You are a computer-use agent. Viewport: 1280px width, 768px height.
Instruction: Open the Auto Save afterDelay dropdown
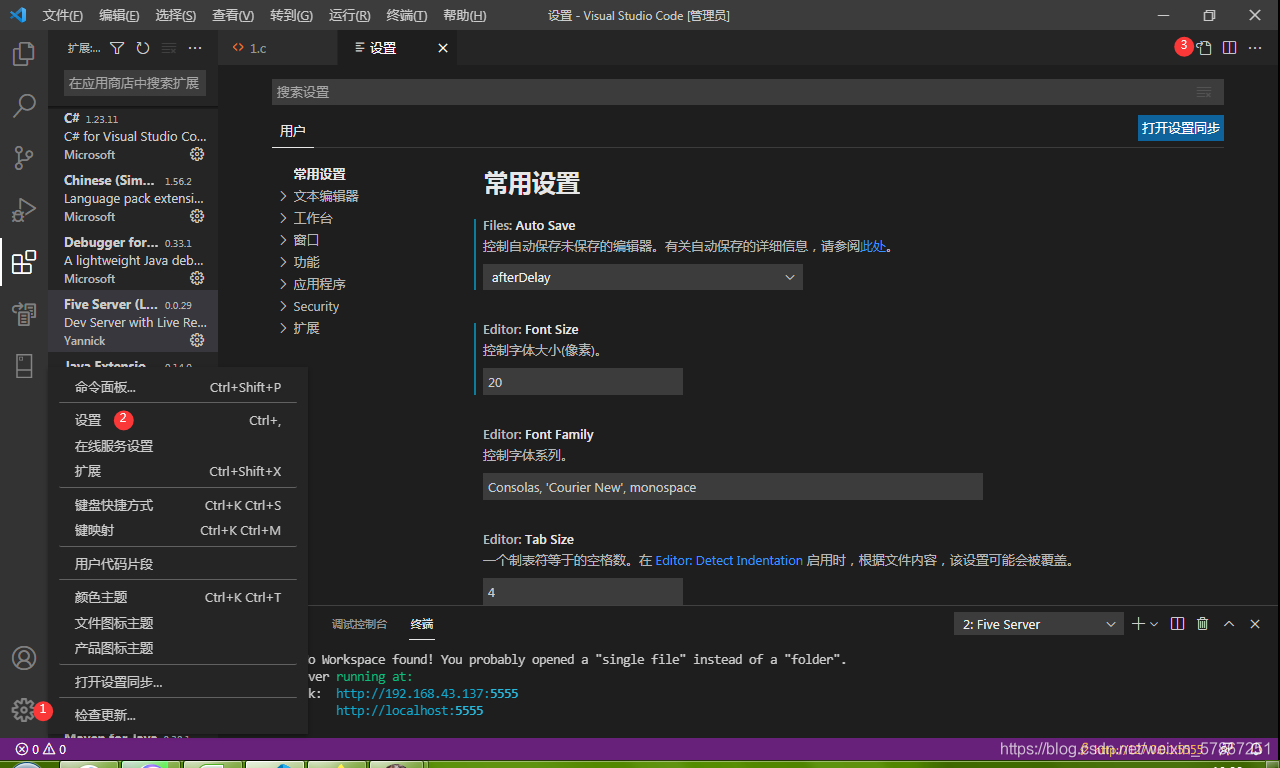[x=643, y=277]
